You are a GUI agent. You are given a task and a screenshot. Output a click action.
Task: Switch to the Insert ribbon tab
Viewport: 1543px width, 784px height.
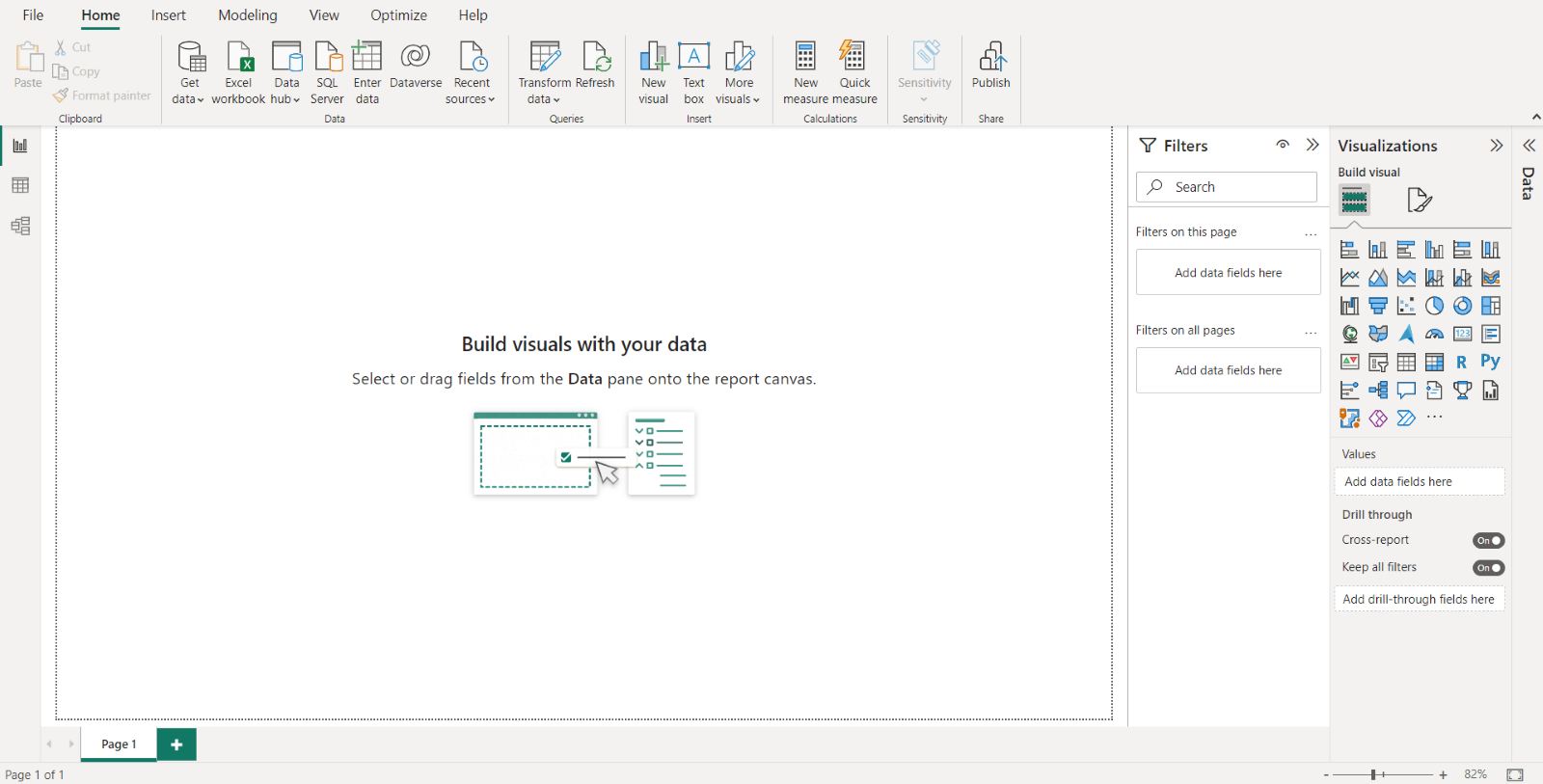(169, 15)
